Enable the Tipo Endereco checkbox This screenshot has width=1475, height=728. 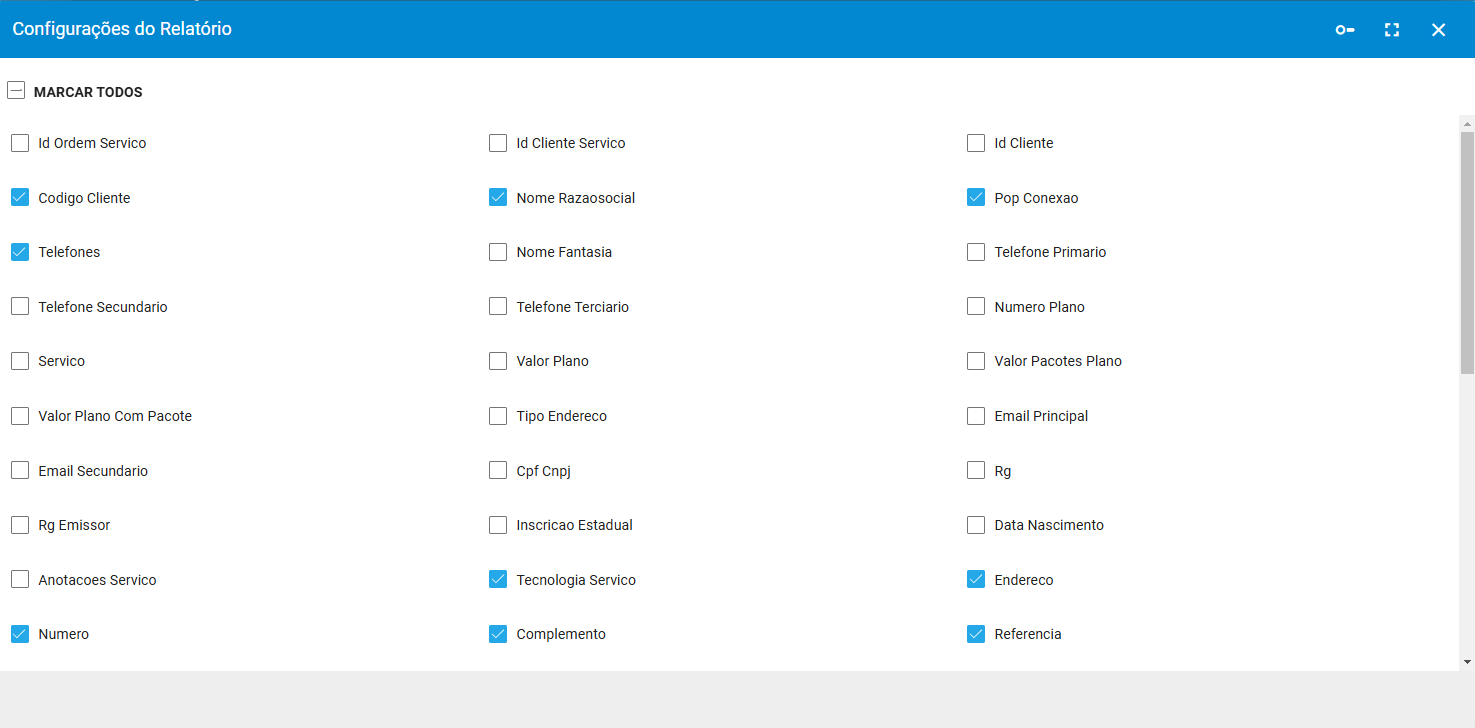point(498,415)
